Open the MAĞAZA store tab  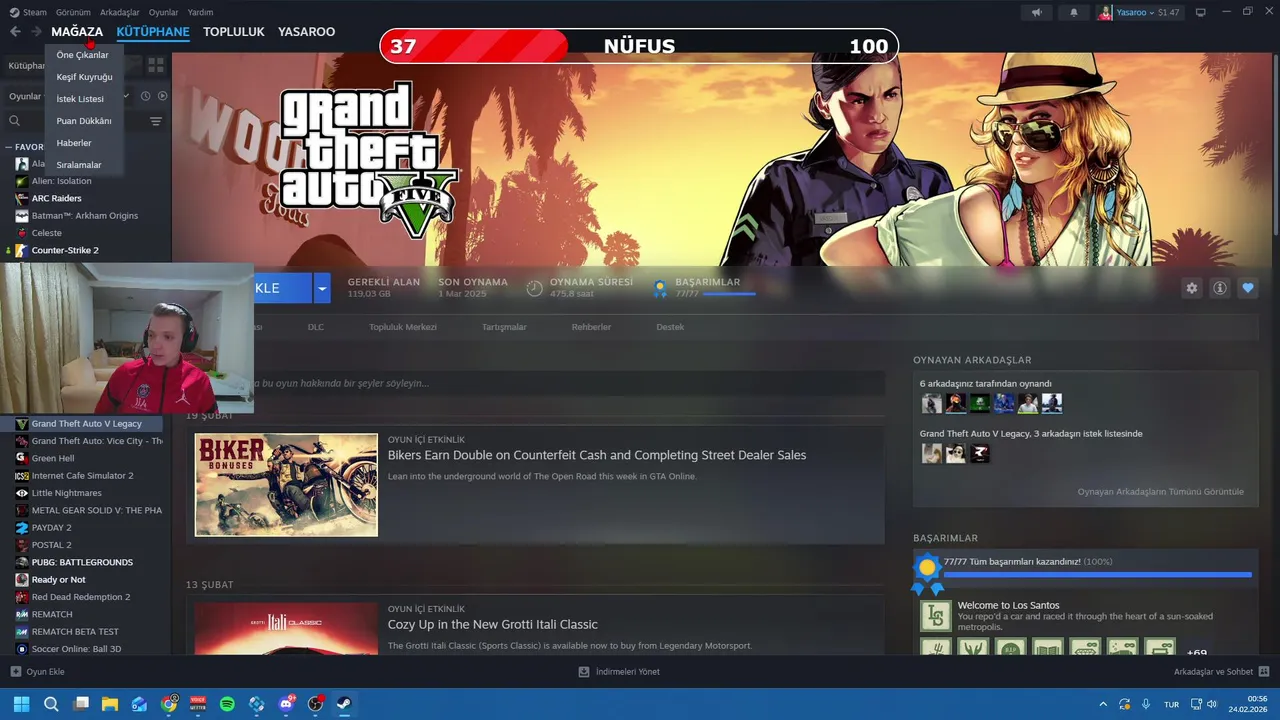point(77,32)
